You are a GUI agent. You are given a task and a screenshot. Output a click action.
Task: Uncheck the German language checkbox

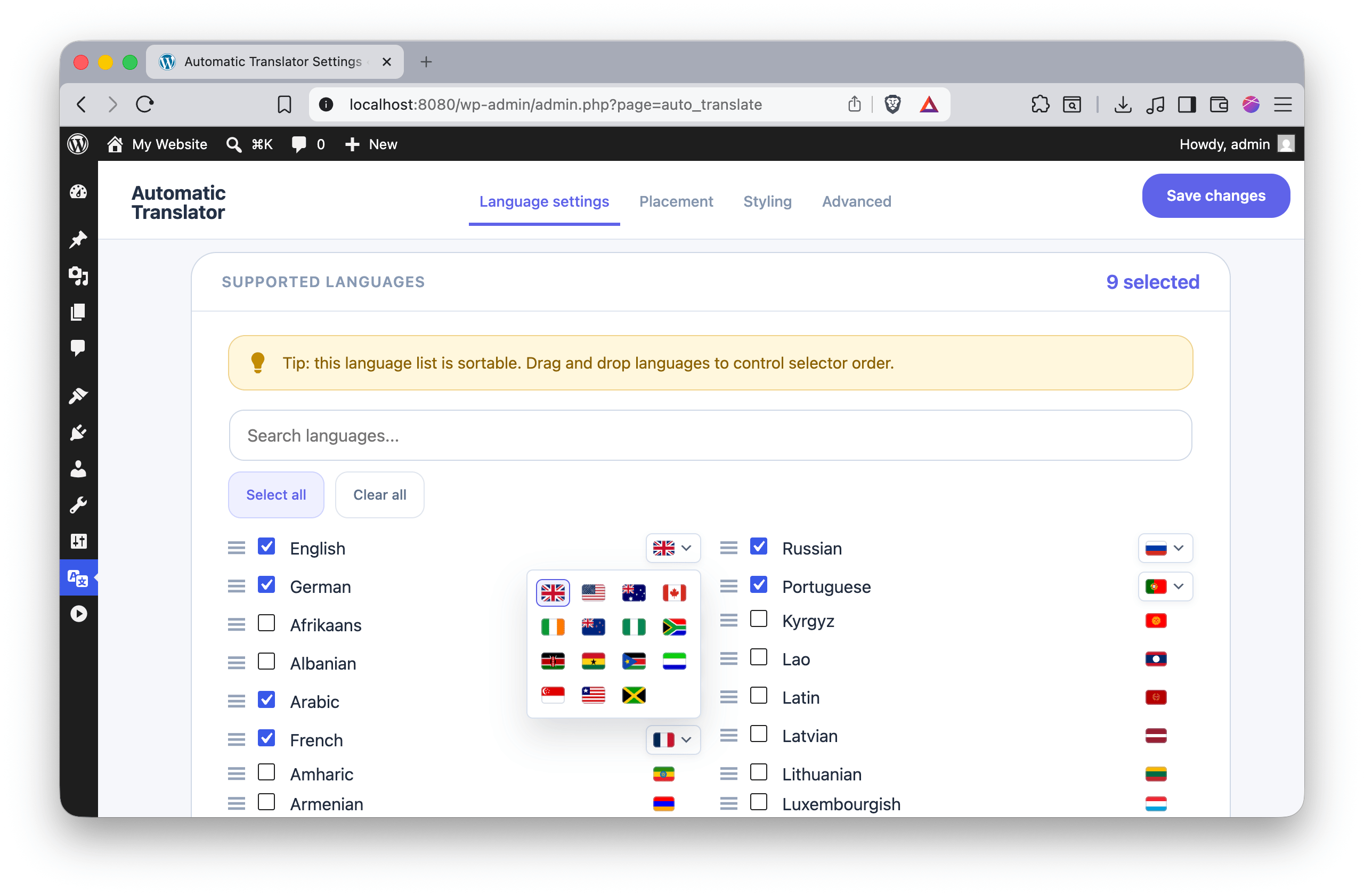coord(266,585)
